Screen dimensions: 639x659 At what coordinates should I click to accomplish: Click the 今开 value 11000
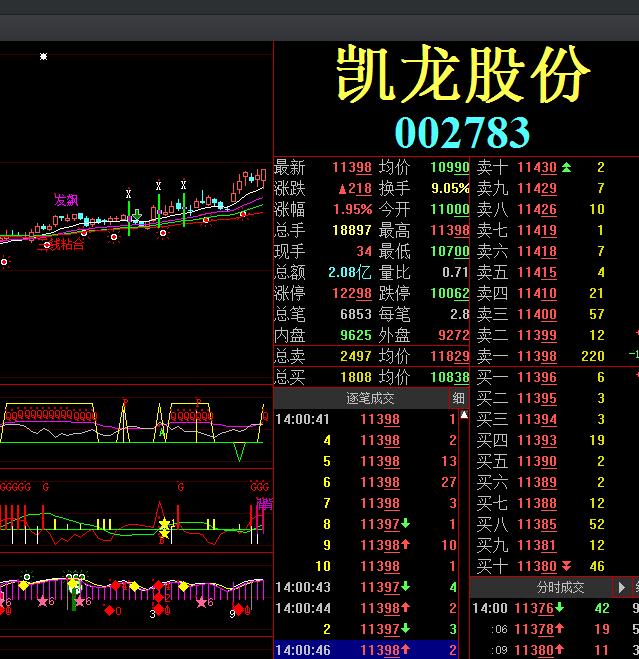[x=449, y=209]
